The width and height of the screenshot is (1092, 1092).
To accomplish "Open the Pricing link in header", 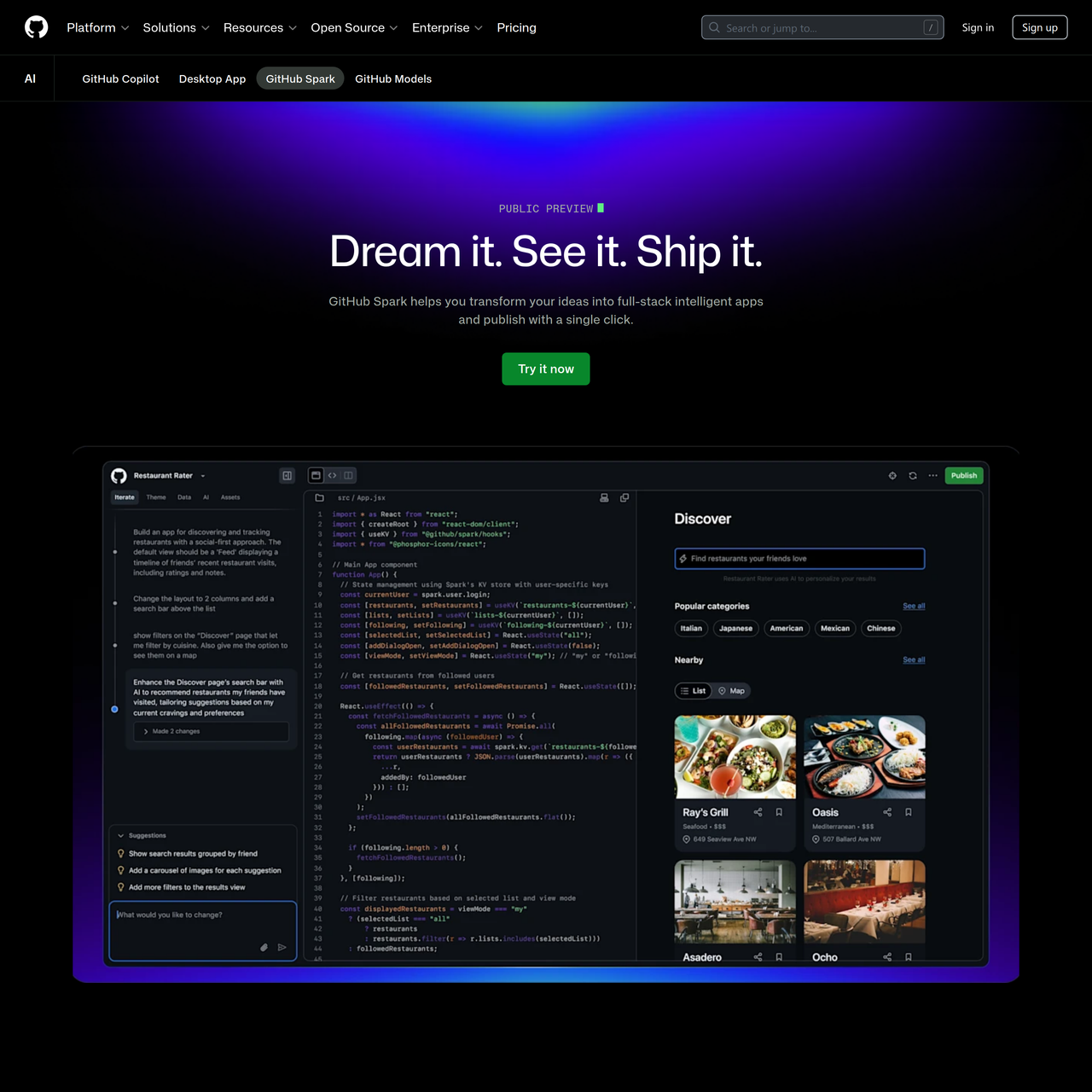I will (517, 27).
